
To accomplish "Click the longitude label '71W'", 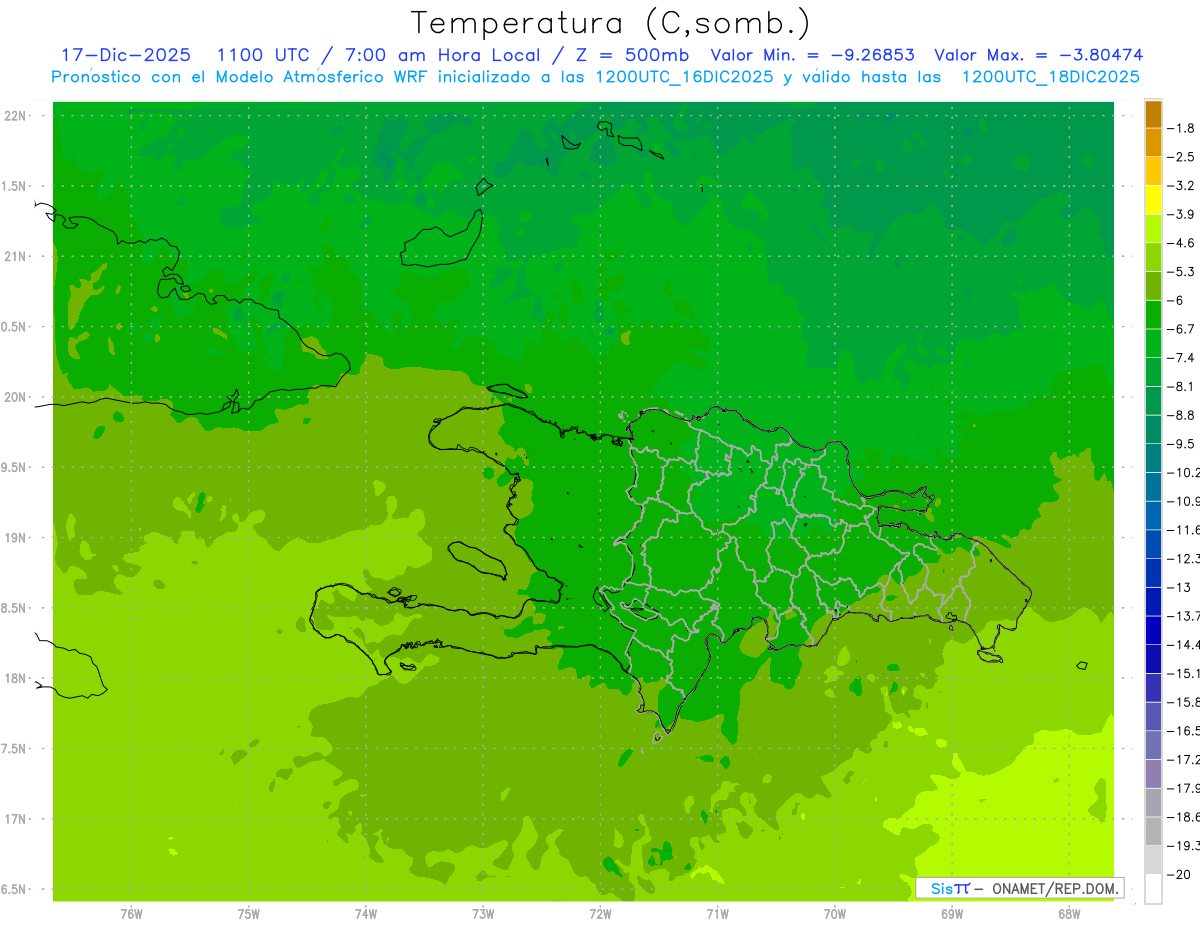I will (717, 915).
